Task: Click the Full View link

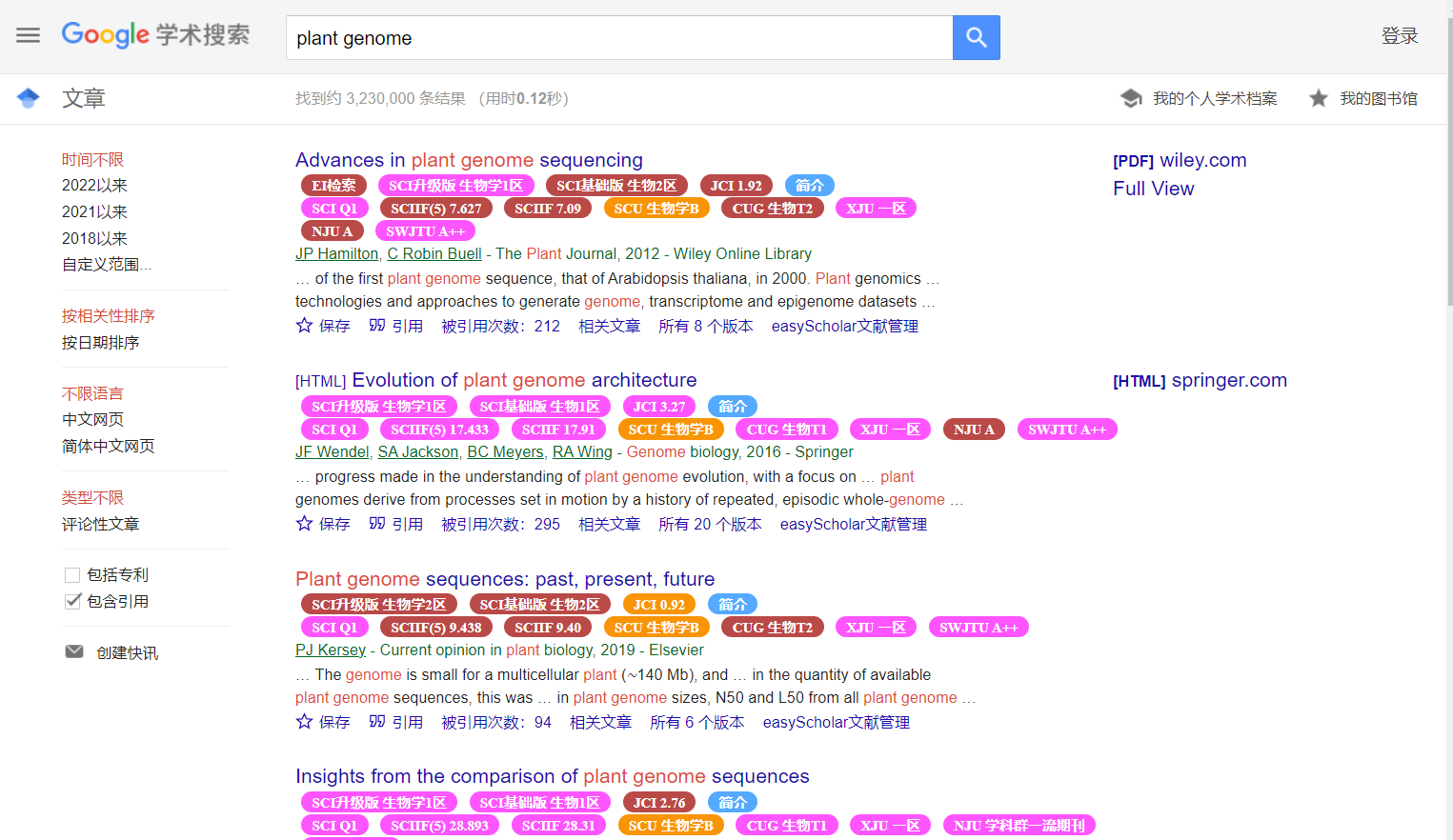Action: (x=1153, y=189)
